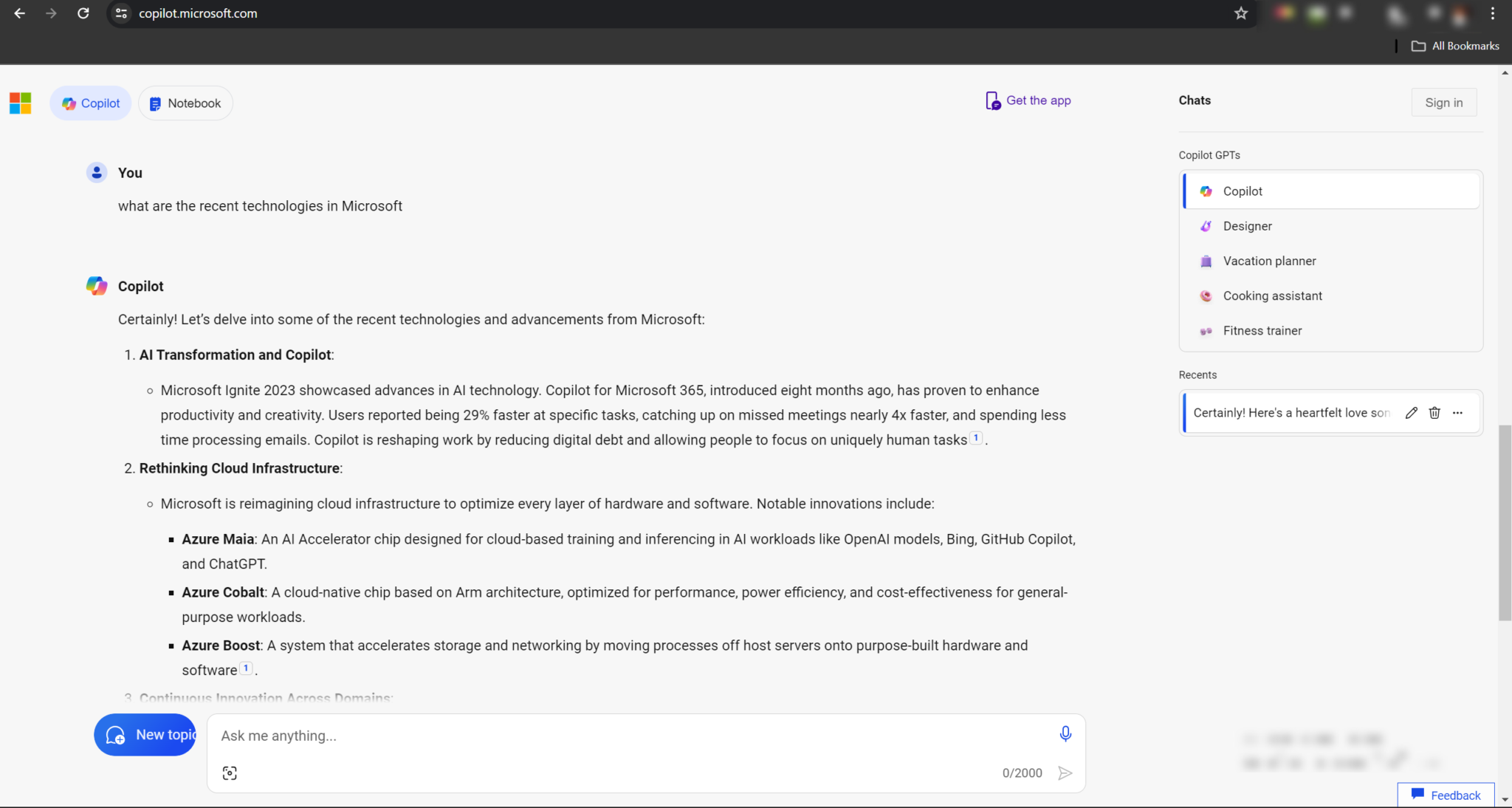
Task: View site information in the address bar
Action: [120, 13]
